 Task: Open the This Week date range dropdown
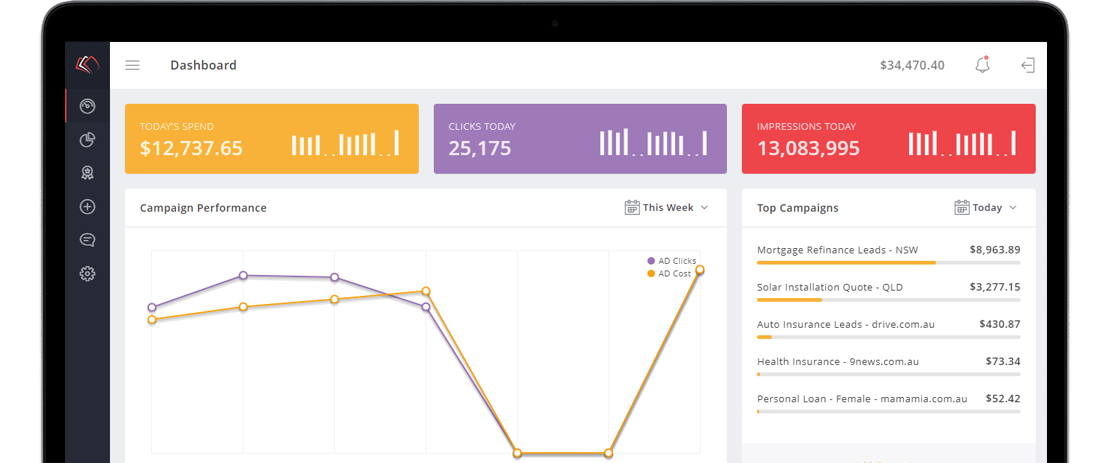coord(666,208)
